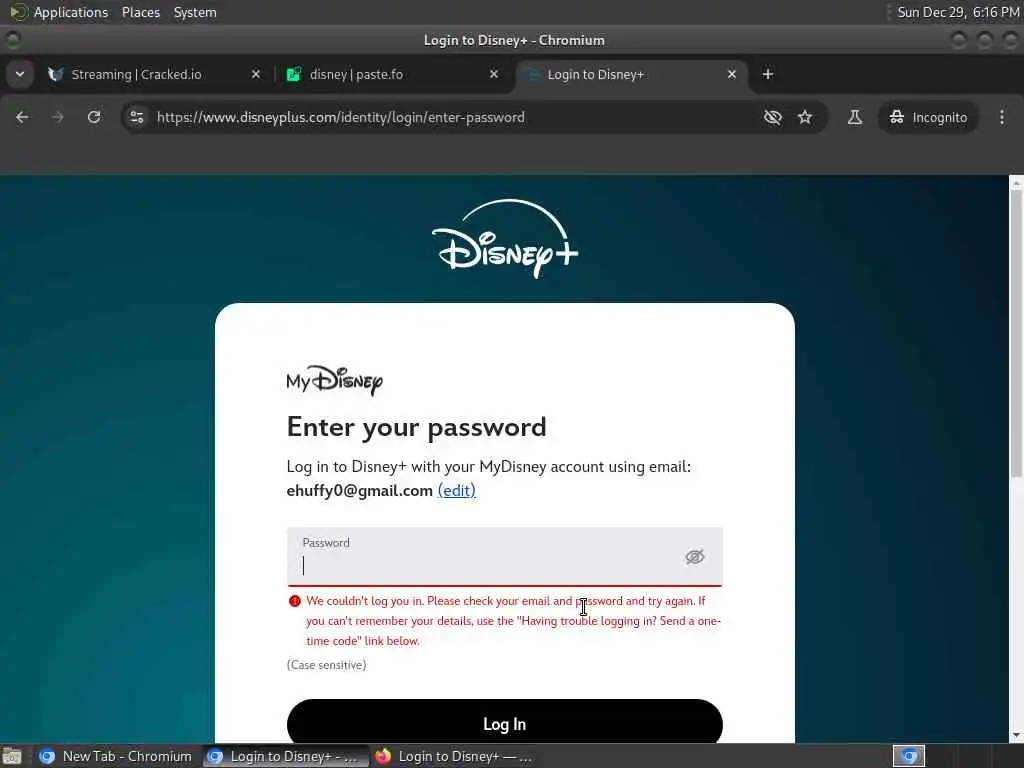
Task: Click the Incognito indicator button
Action: [x=928, y=117]
